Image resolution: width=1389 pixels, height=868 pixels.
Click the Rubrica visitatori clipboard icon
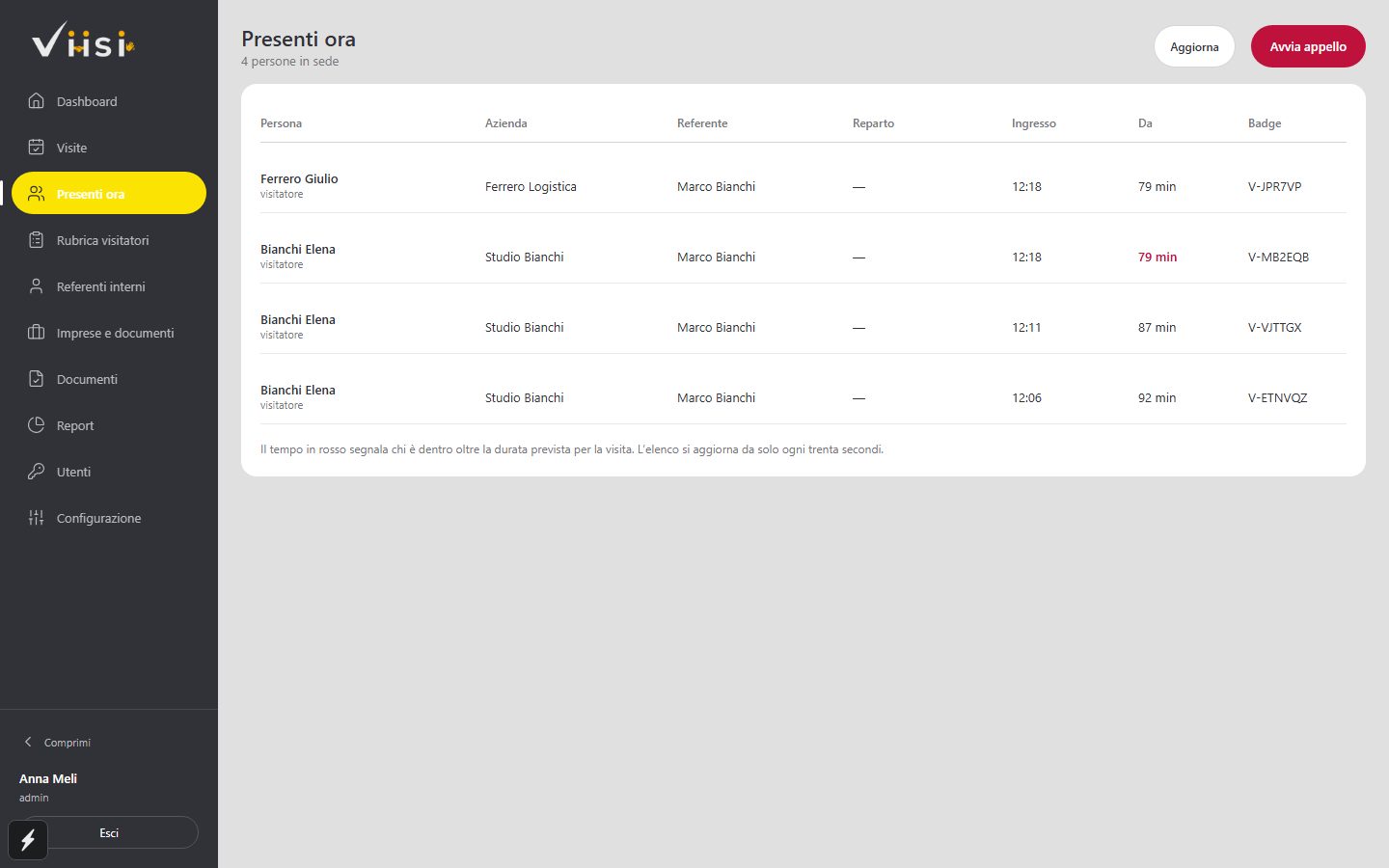(36, 239)
